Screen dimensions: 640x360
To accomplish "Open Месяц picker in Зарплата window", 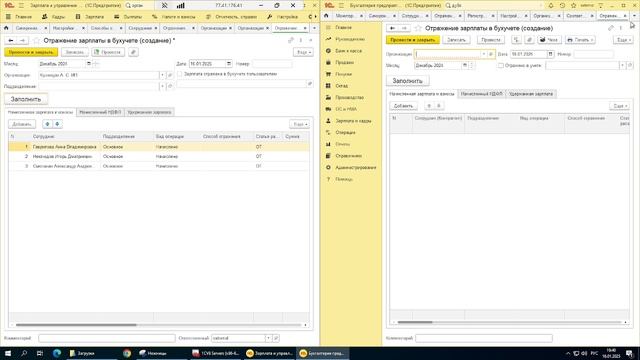I will tap(89, 64).
